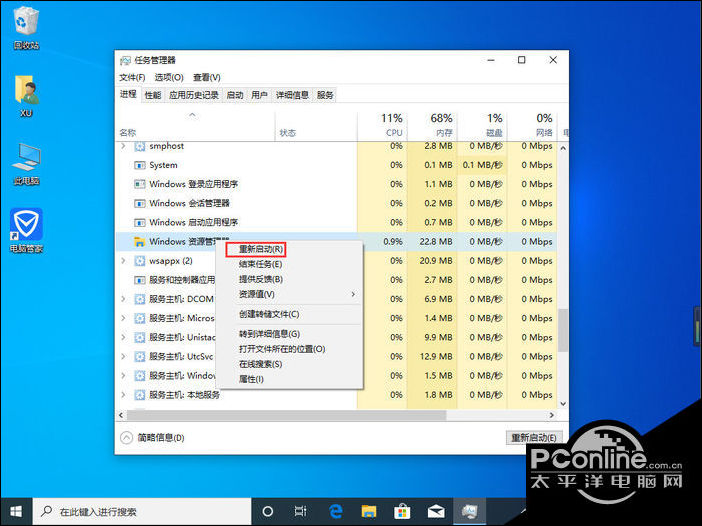The height and width of the screenshot is (526, 702).
Task: Expand the smphost process group
Action: pyautogui.click(x=124, y=146)
